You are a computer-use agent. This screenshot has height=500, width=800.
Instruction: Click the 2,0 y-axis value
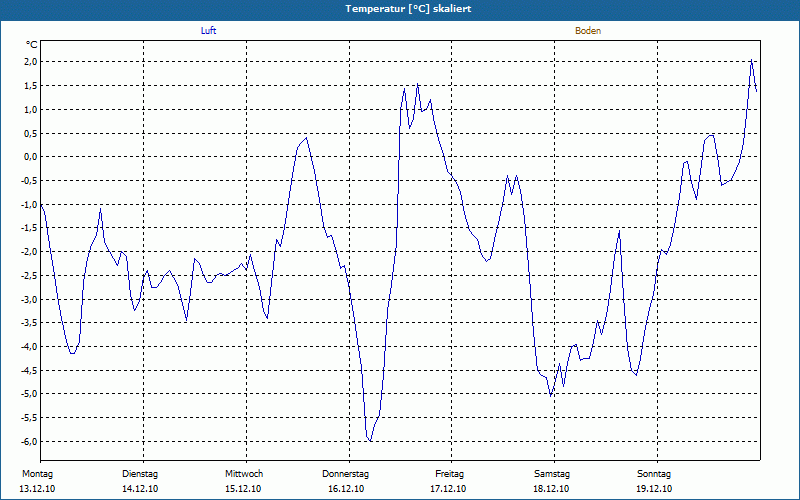[x=31, y=62]
